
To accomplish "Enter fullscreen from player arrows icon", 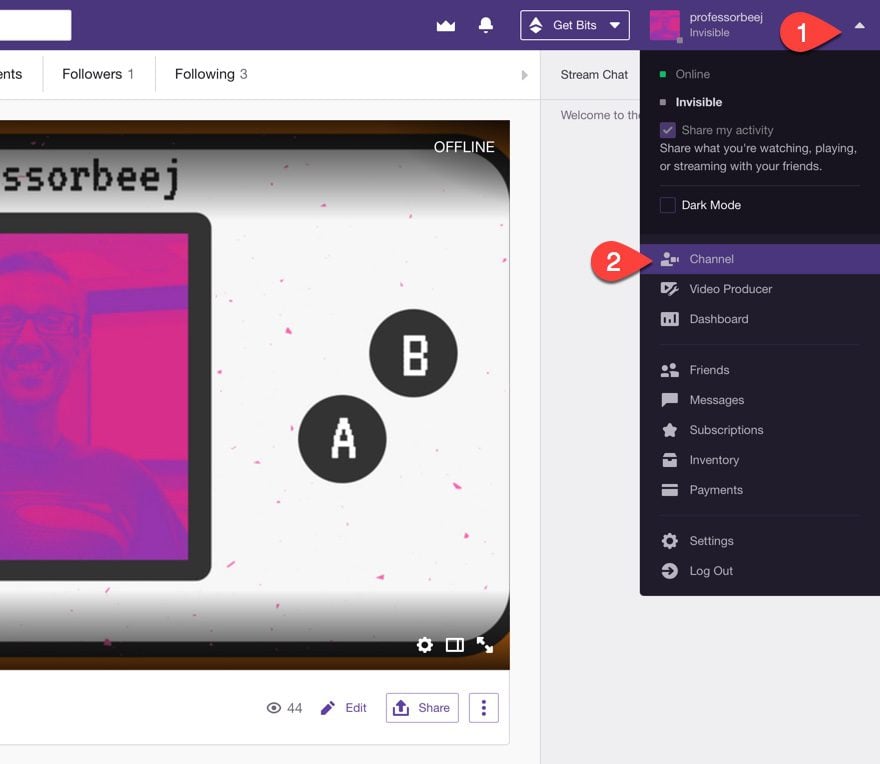I will click(x=485, y=644).
